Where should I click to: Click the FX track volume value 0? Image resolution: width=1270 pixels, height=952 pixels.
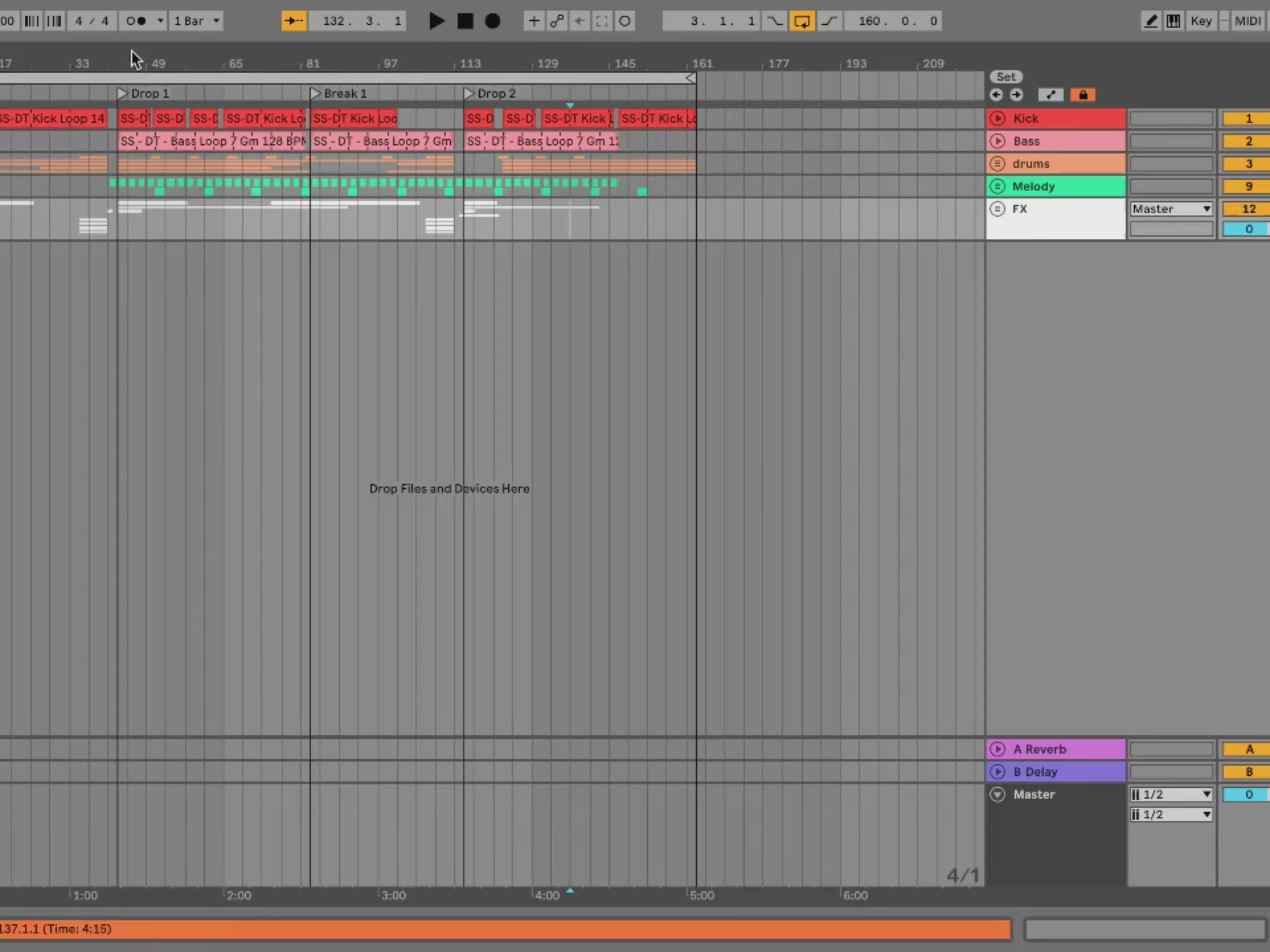(x=1247, y=229)
